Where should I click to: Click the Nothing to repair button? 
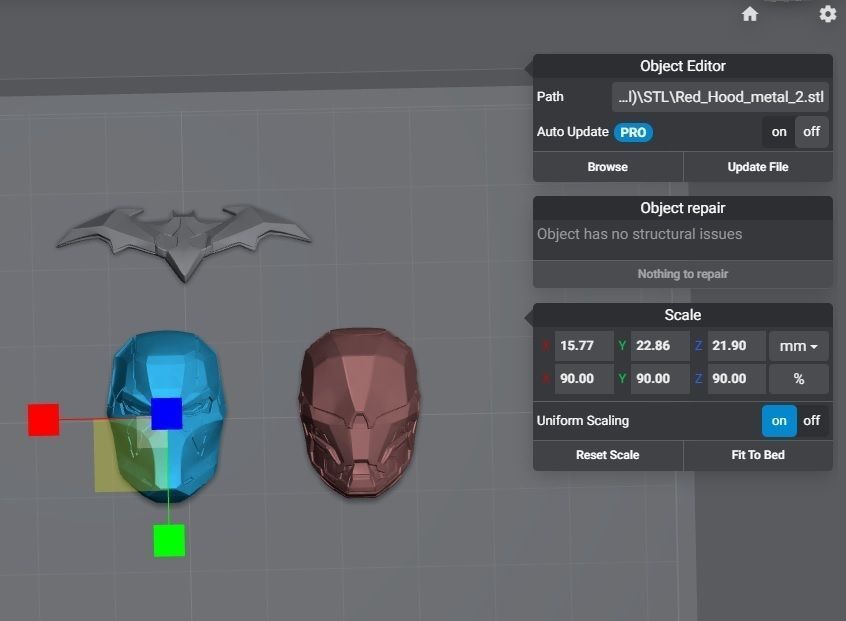tap(683, 274)
